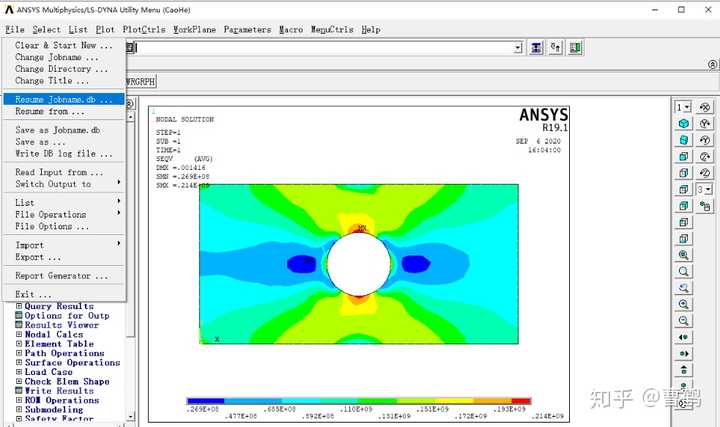Expand the Surface Operations tree node
This screenshot has height=427, width=720.
click(x=19, y=362)
